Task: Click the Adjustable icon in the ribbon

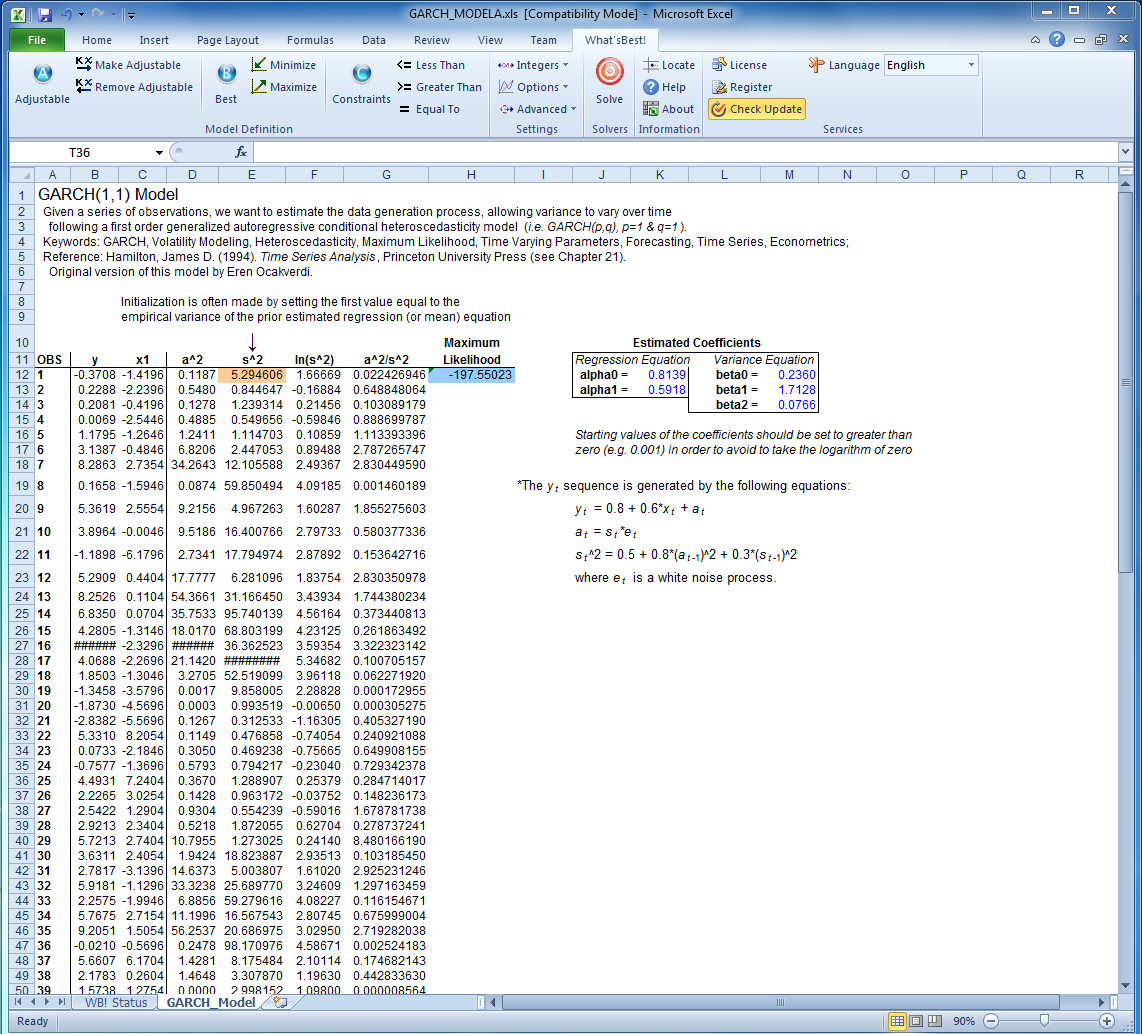Action: (42, 76)
